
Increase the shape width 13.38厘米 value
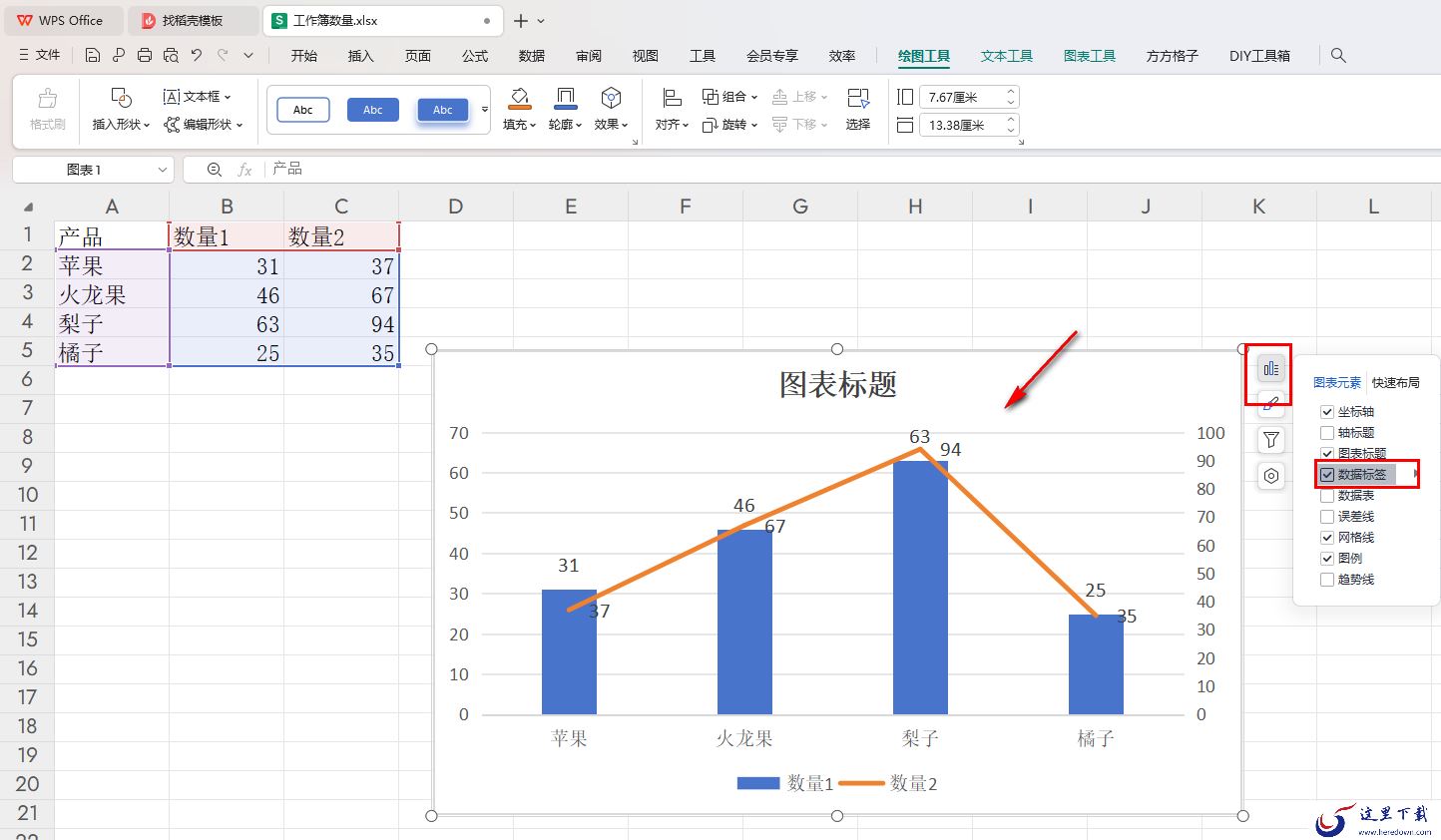pyautogui.click(x=1011, y=121)
